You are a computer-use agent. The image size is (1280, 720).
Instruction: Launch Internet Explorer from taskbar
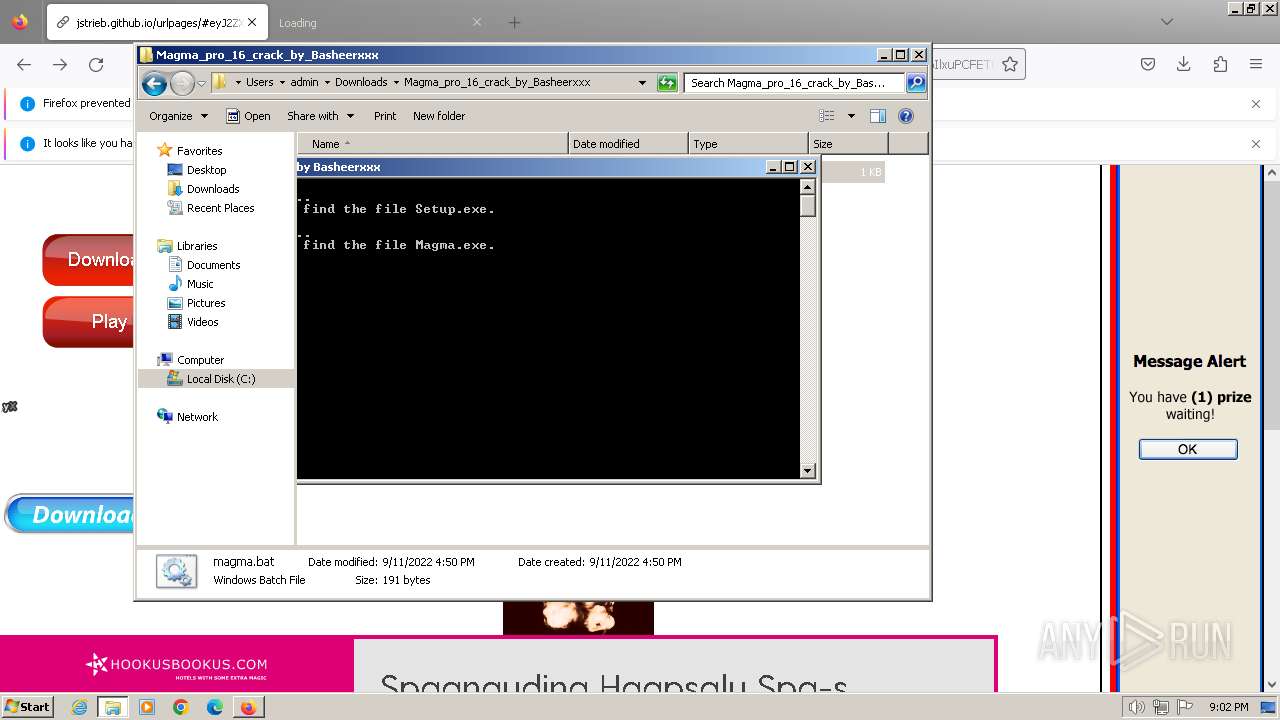(x=79, y=707)
